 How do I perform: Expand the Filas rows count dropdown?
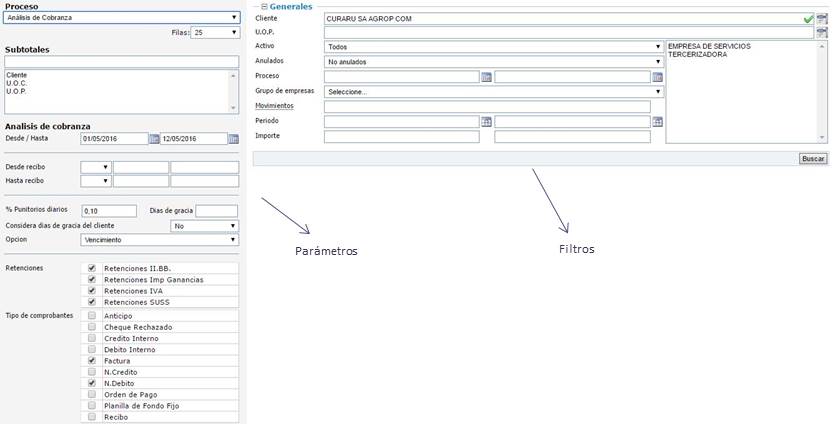[216, 33]
